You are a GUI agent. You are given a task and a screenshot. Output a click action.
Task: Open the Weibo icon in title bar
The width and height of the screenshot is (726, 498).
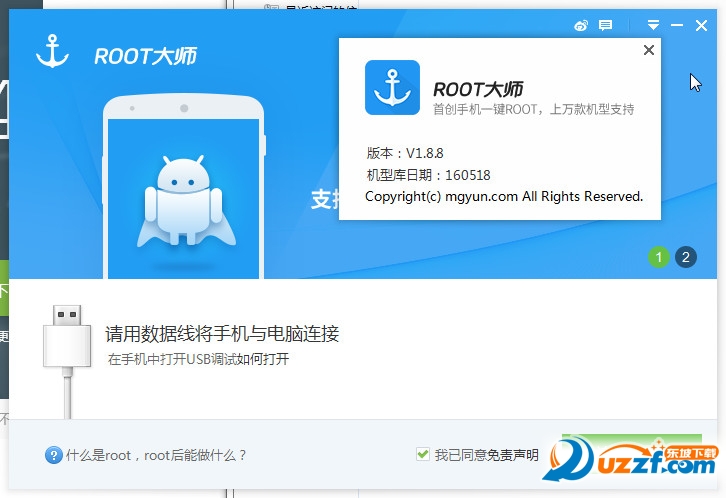pyautogui.click(x=581, y=25)
